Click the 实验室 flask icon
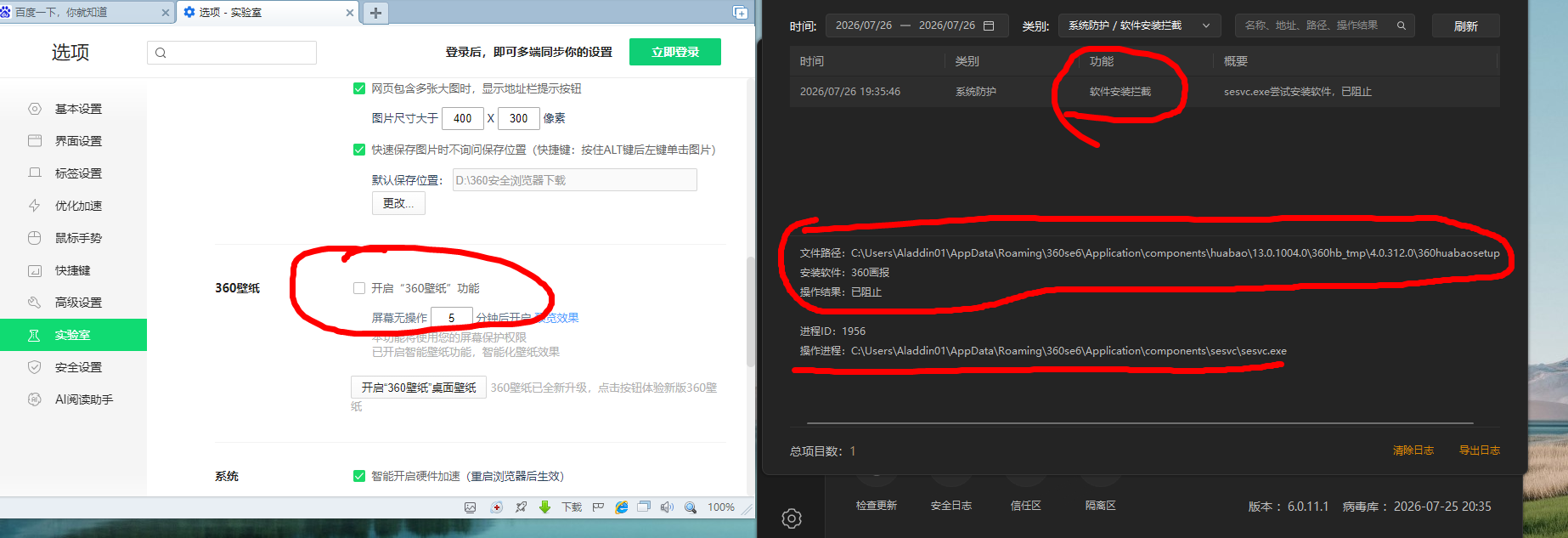This screenshot has width=1568, height=538. (35, 335)
